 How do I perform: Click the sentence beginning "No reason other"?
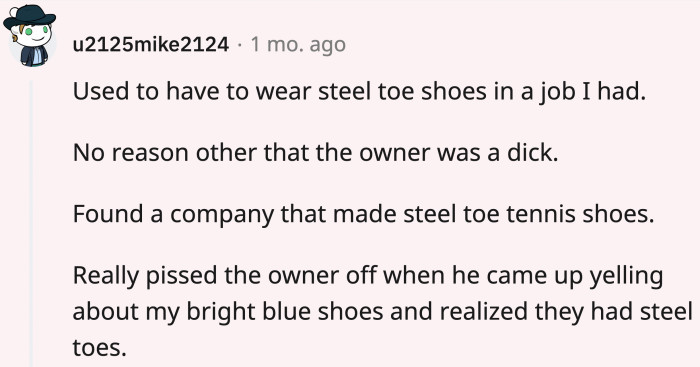coord(315,153)
